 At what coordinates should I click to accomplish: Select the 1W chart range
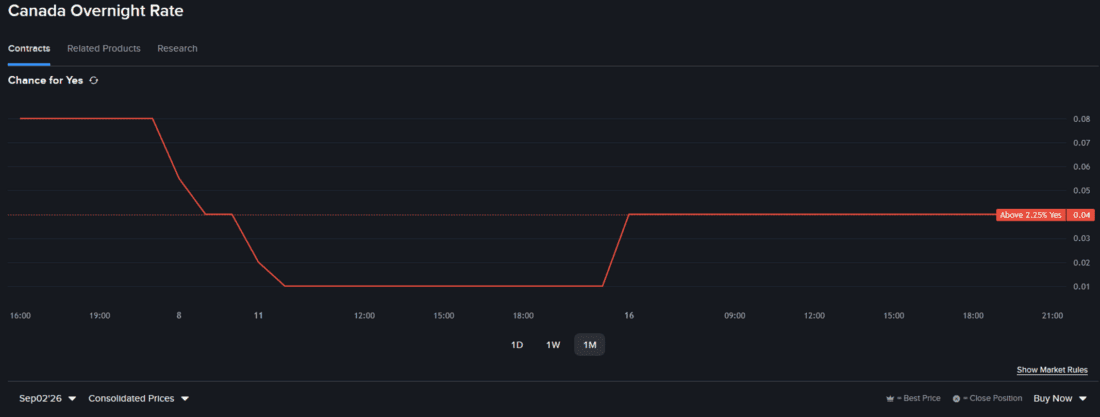click(x=553, y=345)
